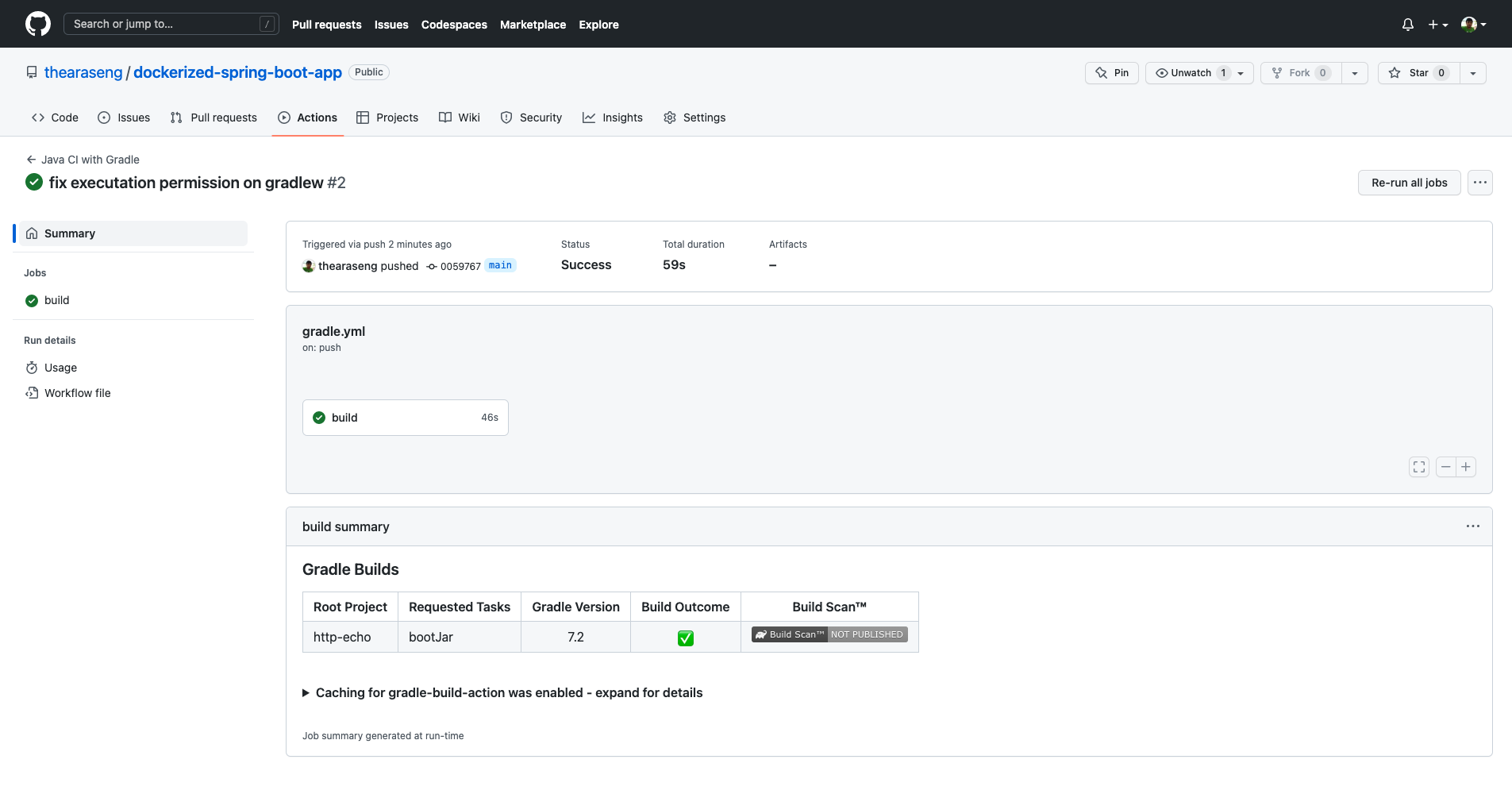1512x794 pixels.
Task: Click the http-echo root project cell
Action: 350,637
